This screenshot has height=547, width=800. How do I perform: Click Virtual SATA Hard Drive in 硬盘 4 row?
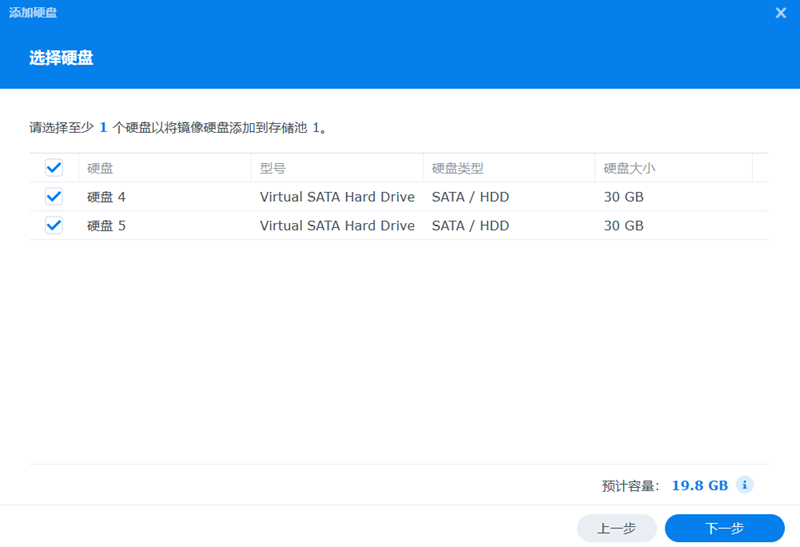tap(337, 197)
